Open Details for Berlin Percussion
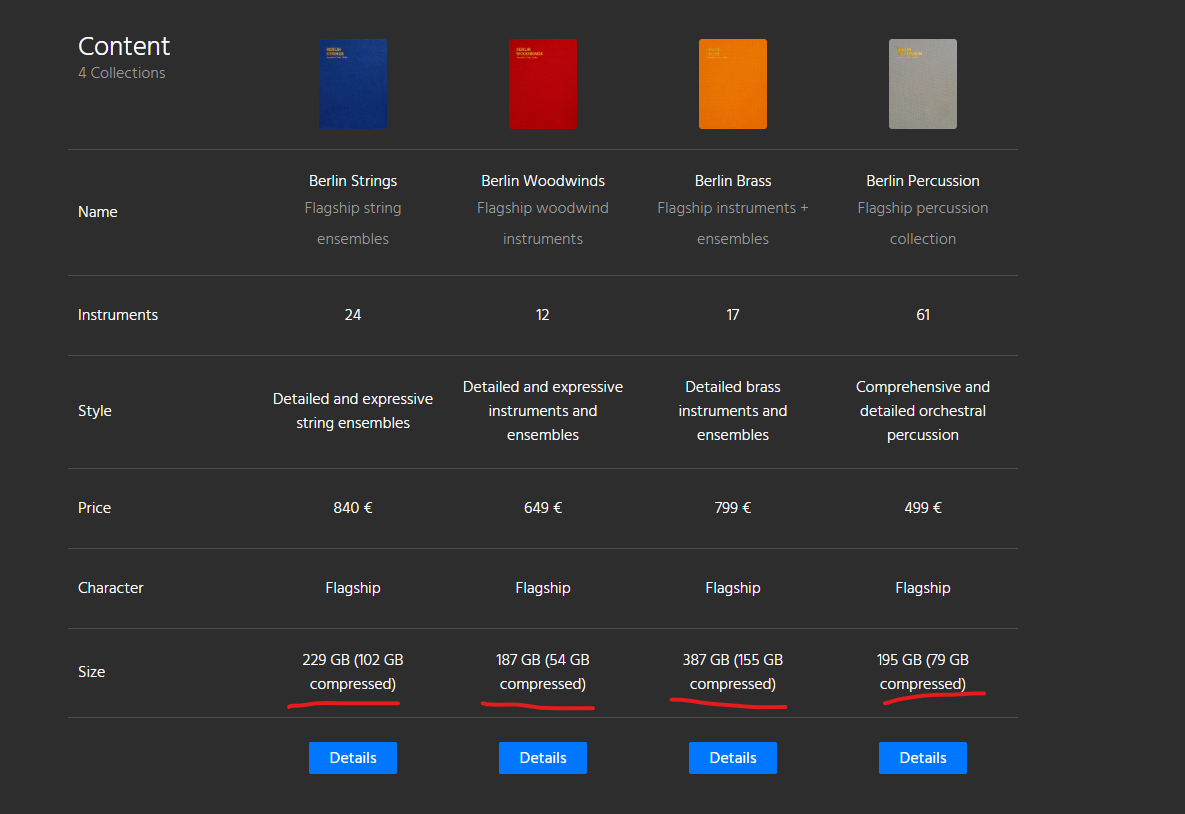The height and width of the screenshot is (814, 1185). pyautogui.click(x=923, y=758)
